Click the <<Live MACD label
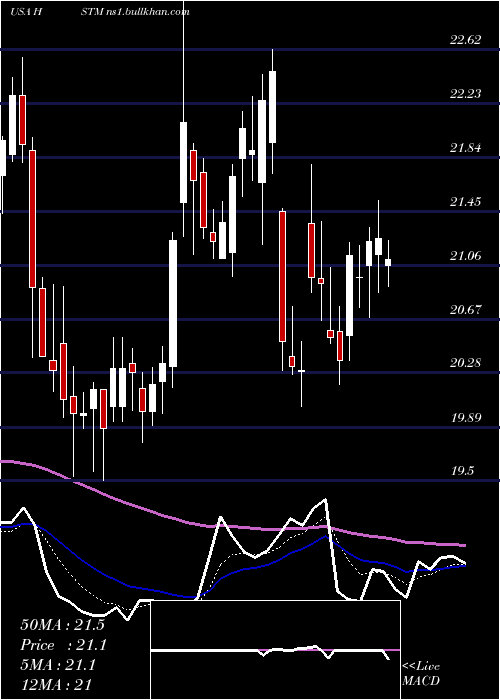The height and width of the screenshot is (700, 500). tap(421, 673)
